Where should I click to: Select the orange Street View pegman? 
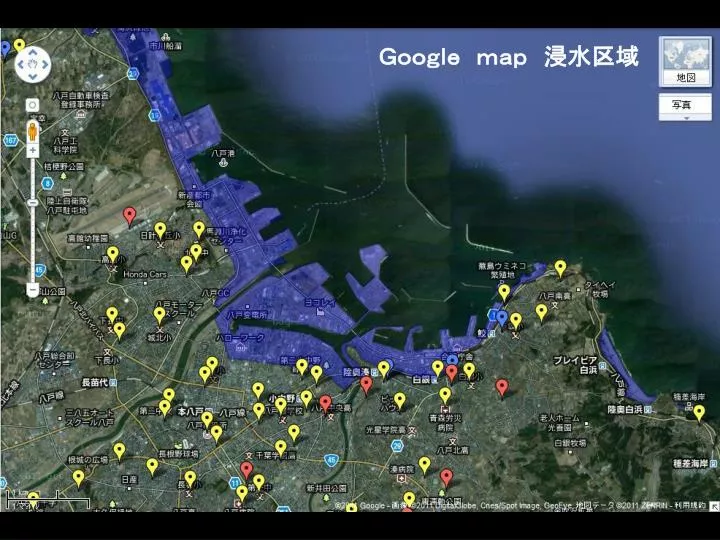(x=33, y=132)
